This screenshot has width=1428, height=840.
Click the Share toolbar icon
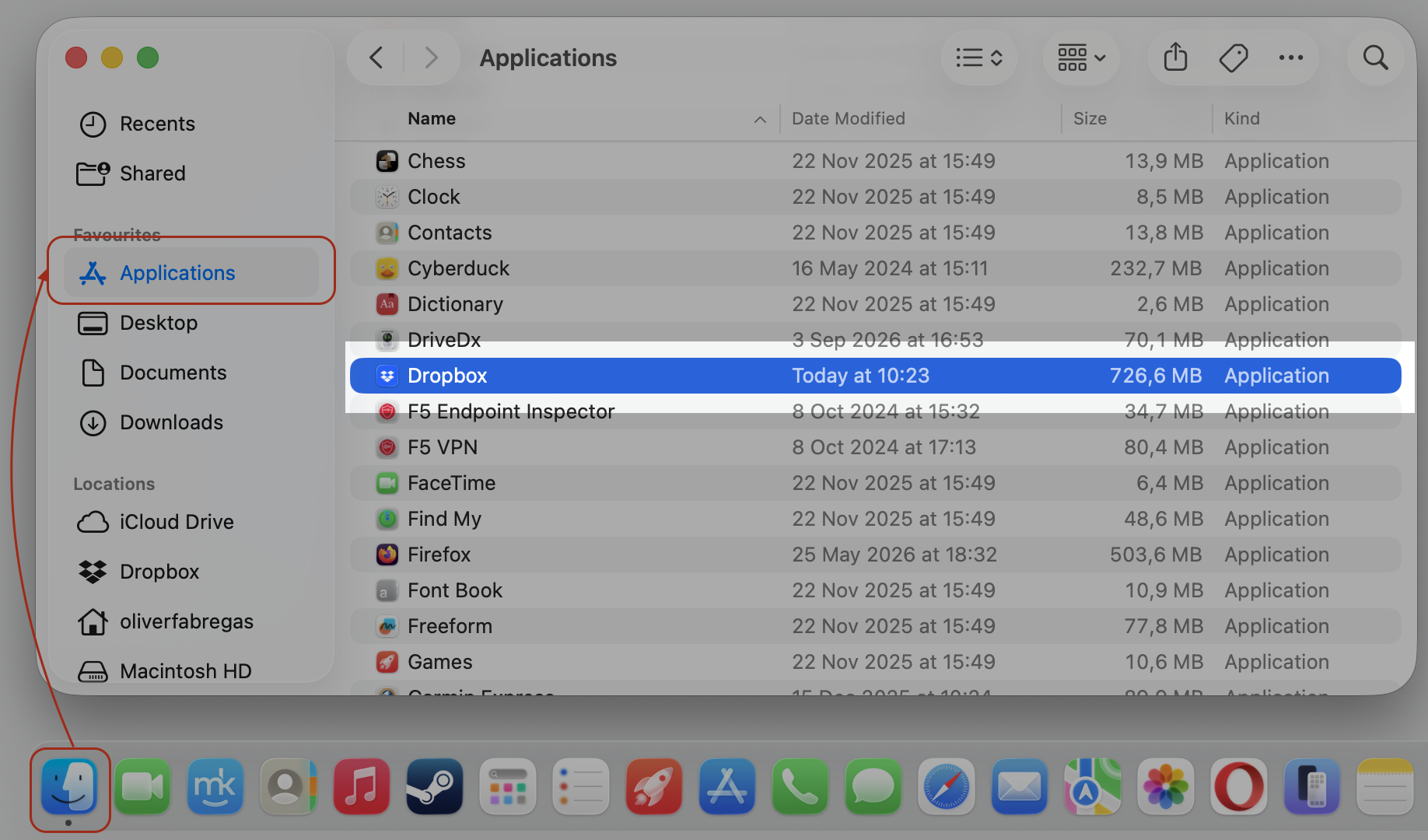[x=1175, y=58]
